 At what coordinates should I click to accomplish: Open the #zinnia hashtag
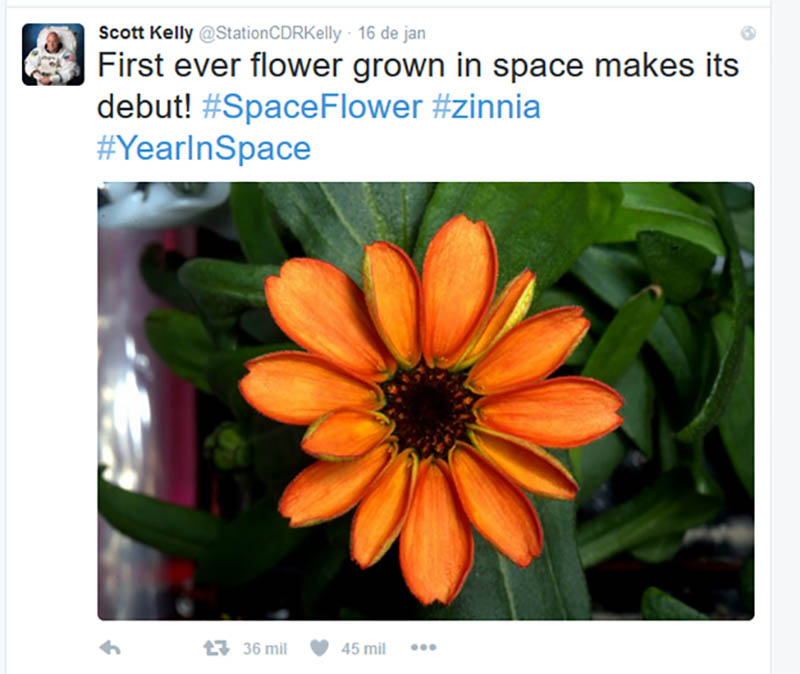(x=486, y=107)
